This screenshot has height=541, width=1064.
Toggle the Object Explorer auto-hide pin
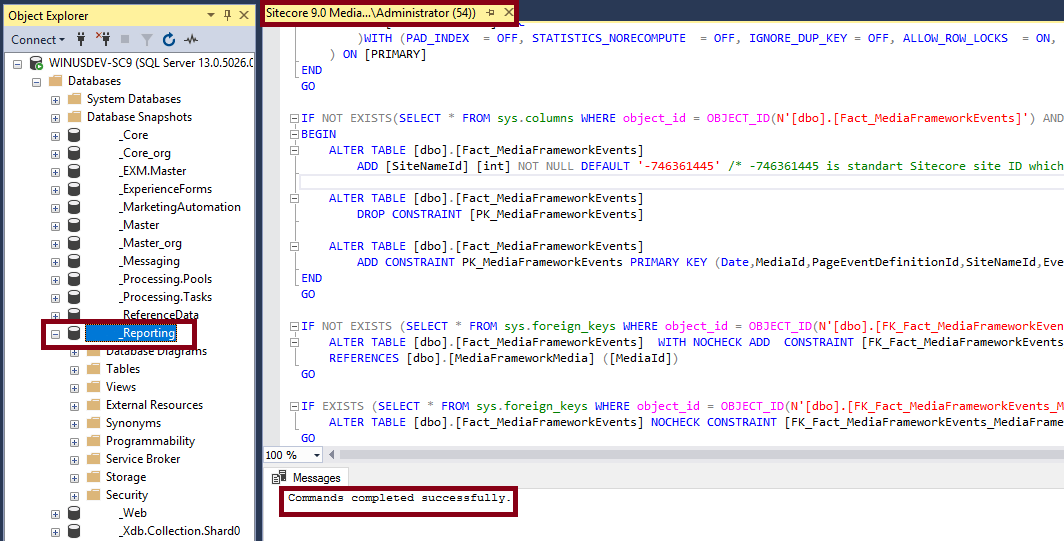click(227, 15)
